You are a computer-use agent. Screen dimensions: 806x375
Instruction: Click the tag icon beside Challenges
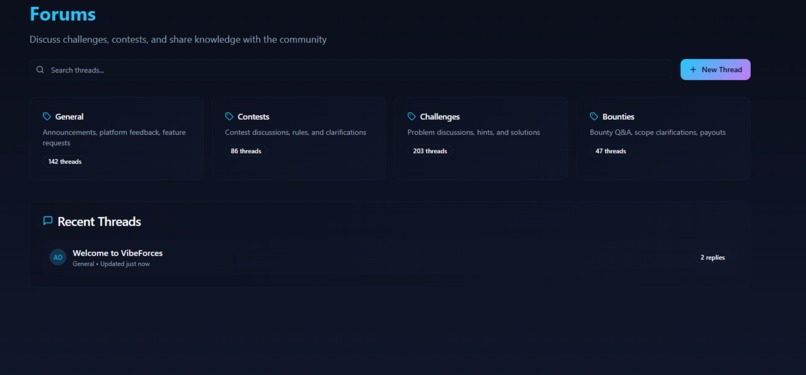(411, 117)
